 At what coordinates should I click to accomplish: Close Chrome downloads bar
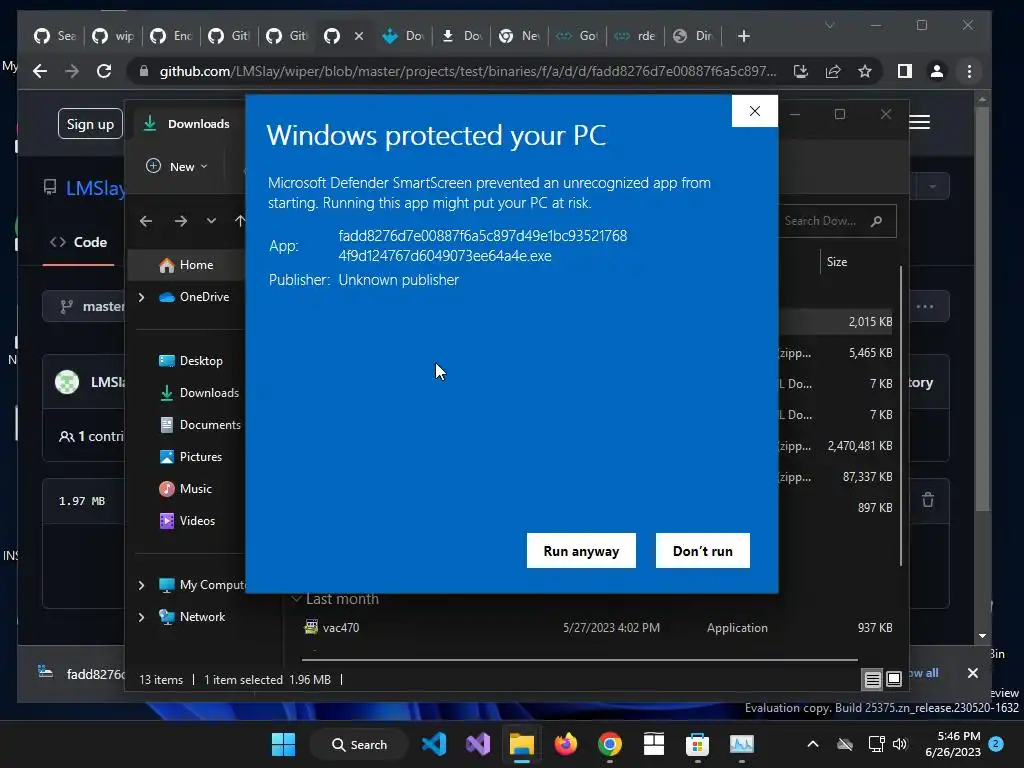click(x=973, y=673)
